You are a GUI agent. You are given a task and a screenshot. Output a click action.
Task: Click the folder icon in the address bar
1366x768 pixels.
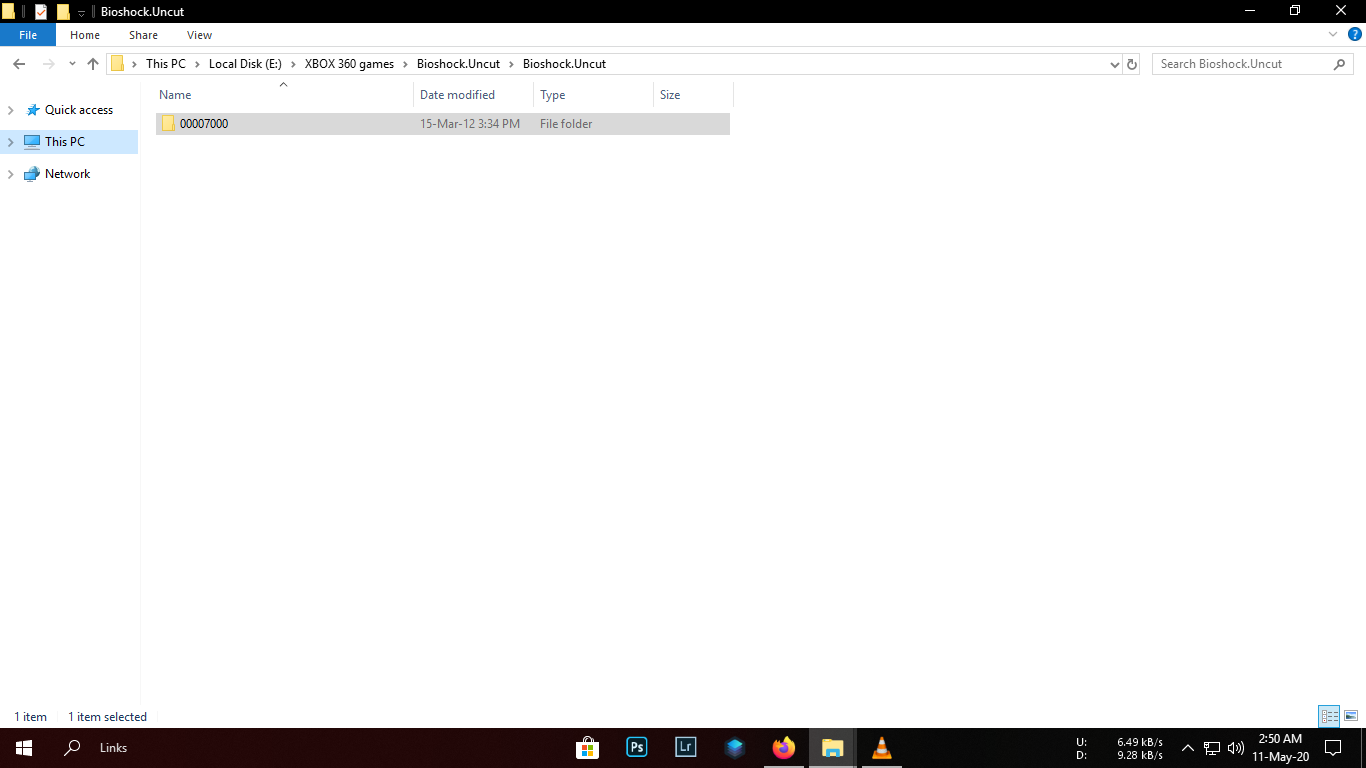(118, 64)
